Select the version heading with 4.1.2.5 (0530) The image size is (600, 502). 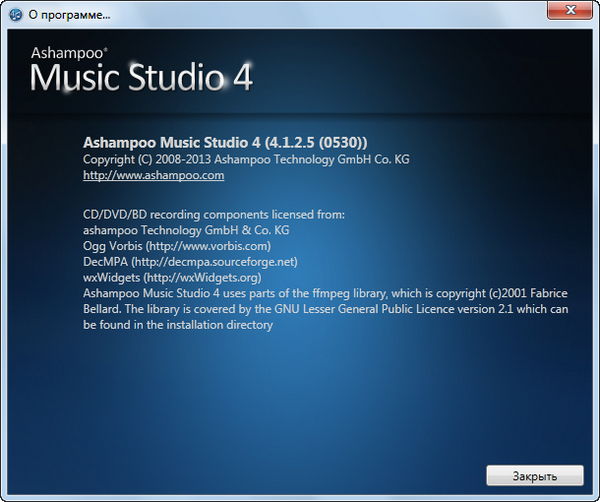point(232,141)
